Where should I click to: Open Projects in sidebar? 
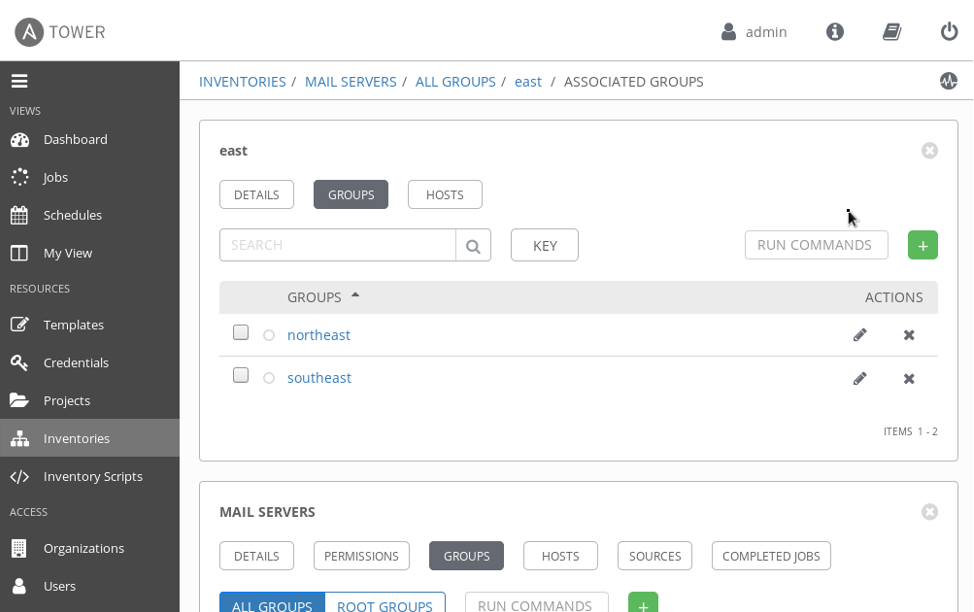[x=89, y=401]
